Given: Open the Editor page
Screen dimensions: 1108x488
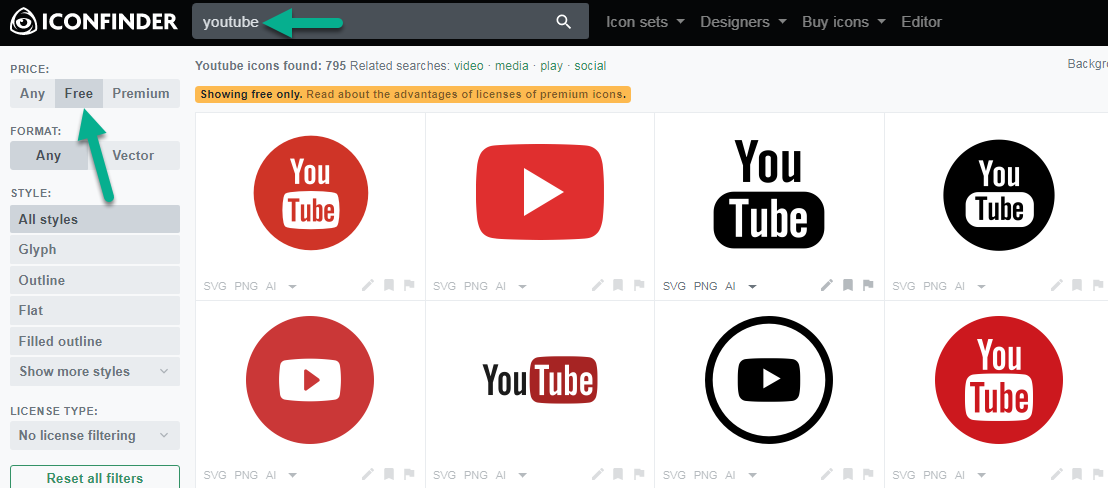Looking at the screenshot, I should point(921,22).
